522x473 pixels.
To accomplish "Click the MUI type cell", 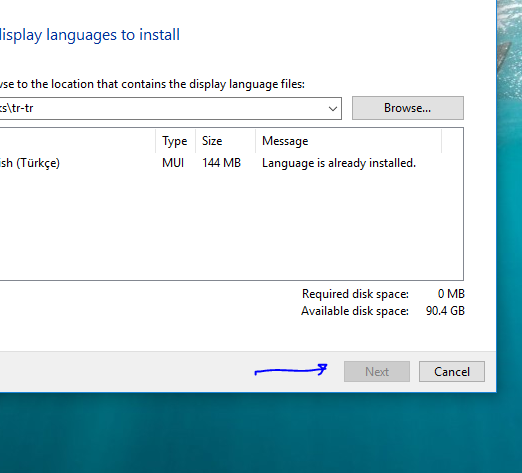I will tap(173, 163).
